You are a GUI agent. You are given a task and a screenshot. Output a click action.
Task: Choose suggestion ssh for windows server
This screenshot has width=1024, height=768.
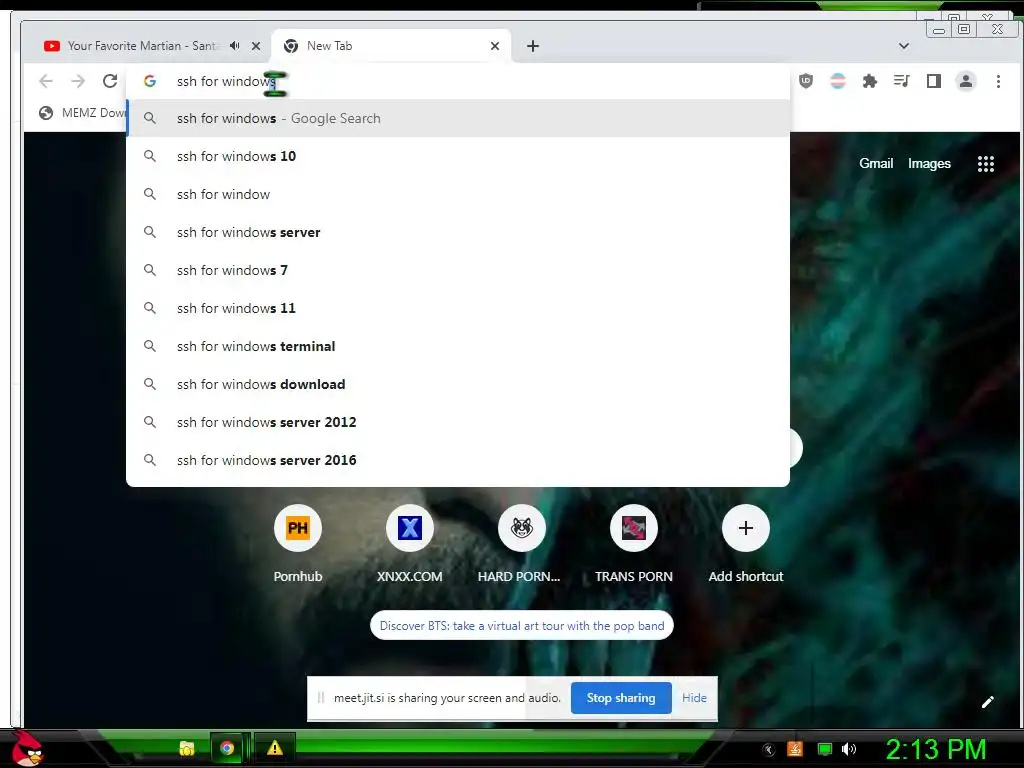pos(458,232)
